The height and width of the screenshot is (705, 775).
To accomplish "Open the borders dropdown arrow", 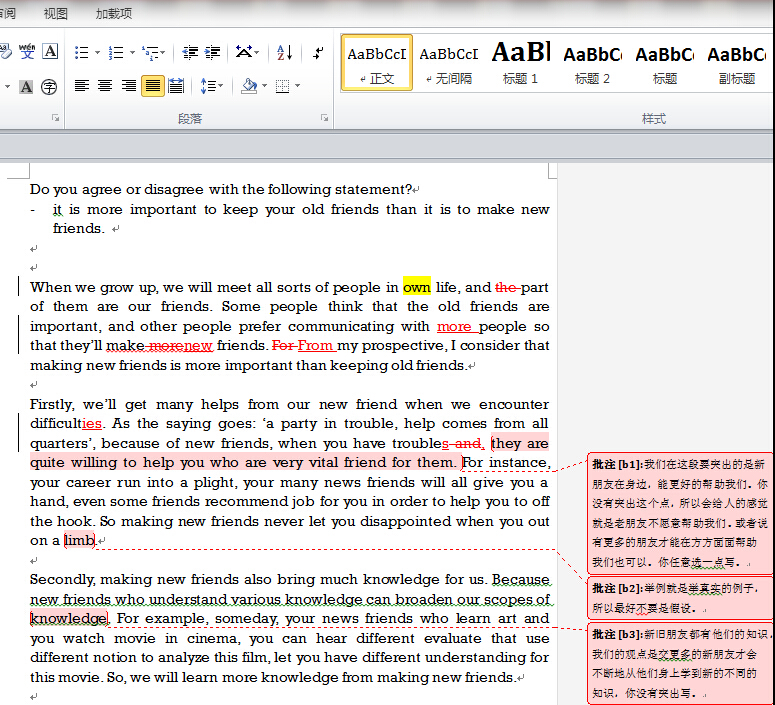I will [x=298, y=86].
